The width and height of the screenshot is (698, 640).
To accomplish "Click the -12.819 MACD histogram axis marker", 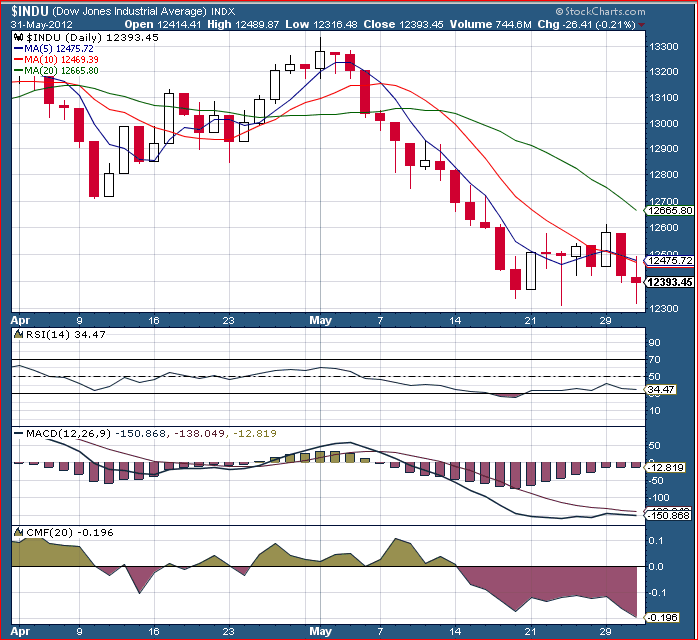I will (665, 467).
